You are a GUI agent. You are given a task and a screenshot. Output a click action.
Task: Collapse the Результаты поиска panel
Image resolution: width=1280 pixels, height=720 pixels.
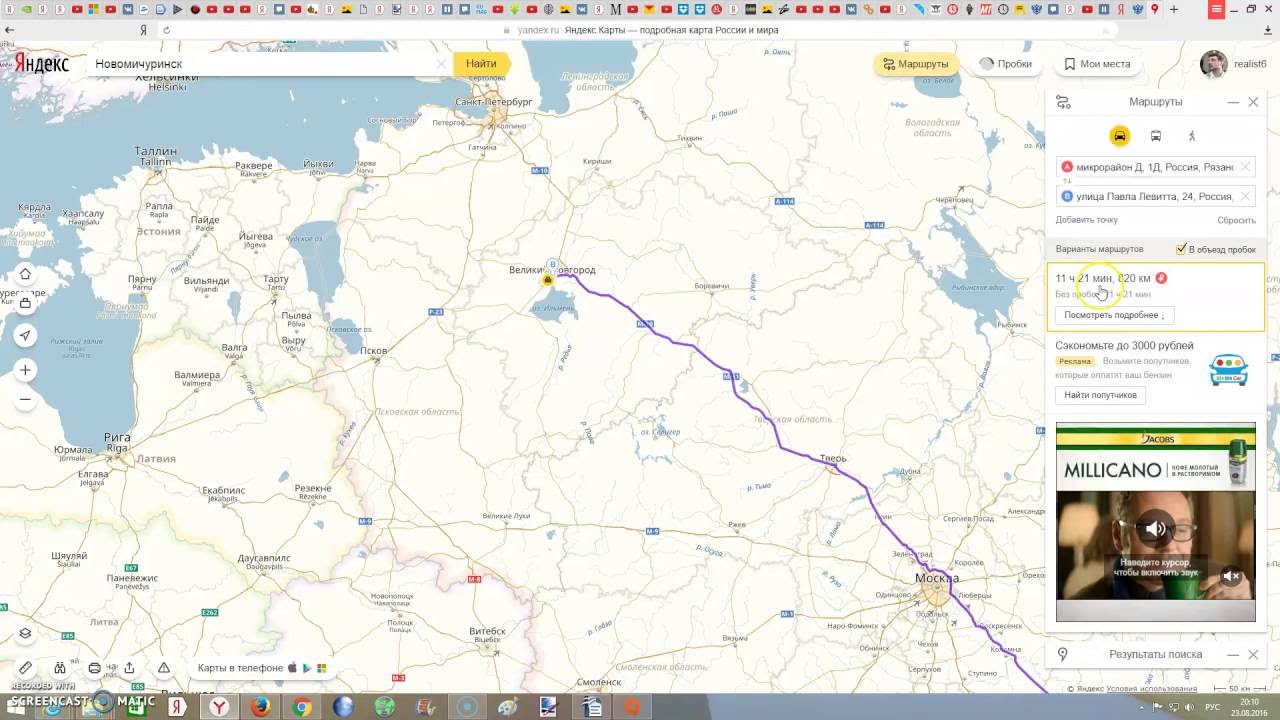click(1233, 654)
